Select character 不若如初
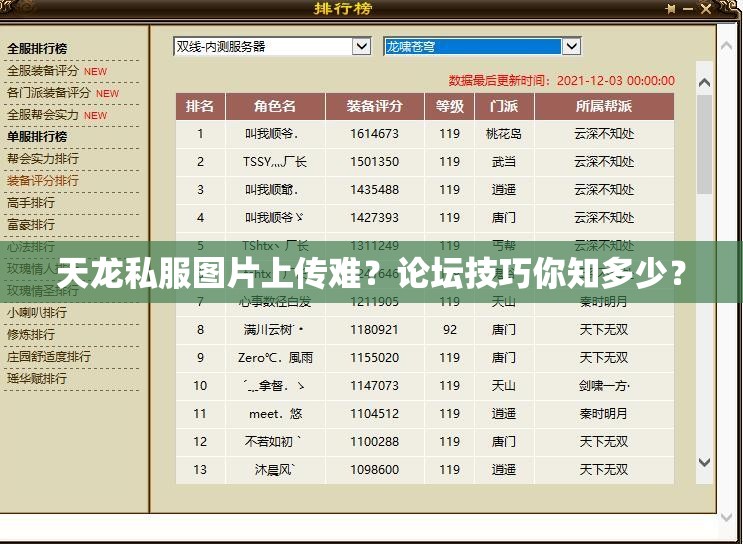 click(x=272, y=442)
